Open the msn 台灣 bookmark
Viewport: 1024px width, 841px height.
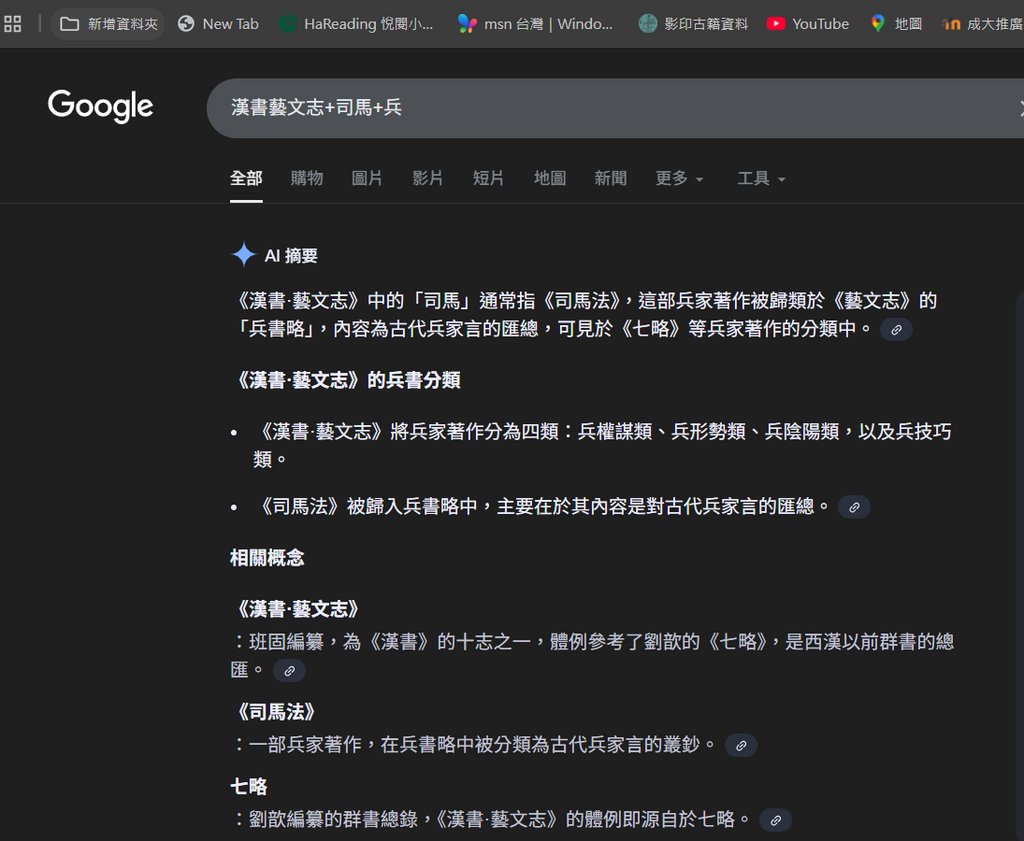point(536,23)
